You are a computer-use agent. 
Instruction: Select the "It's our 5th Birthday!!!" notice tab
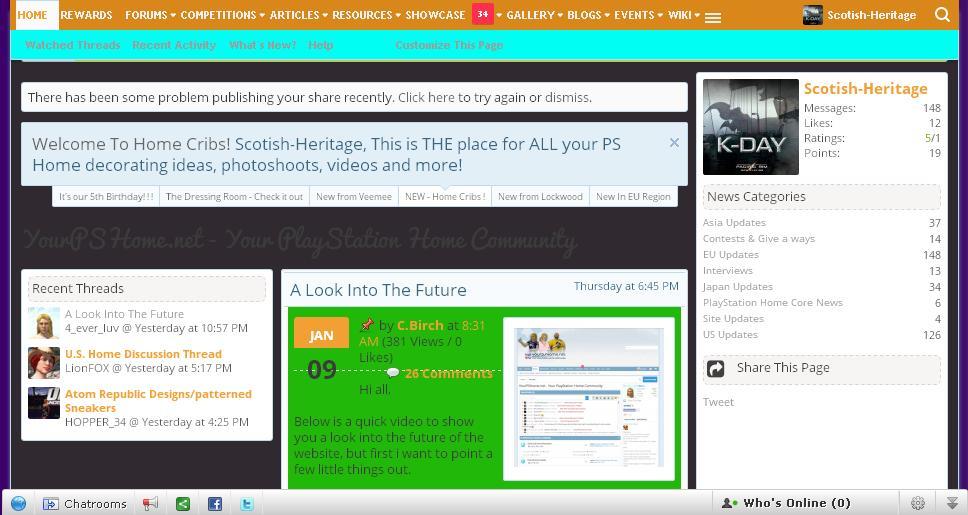[106, 196]
